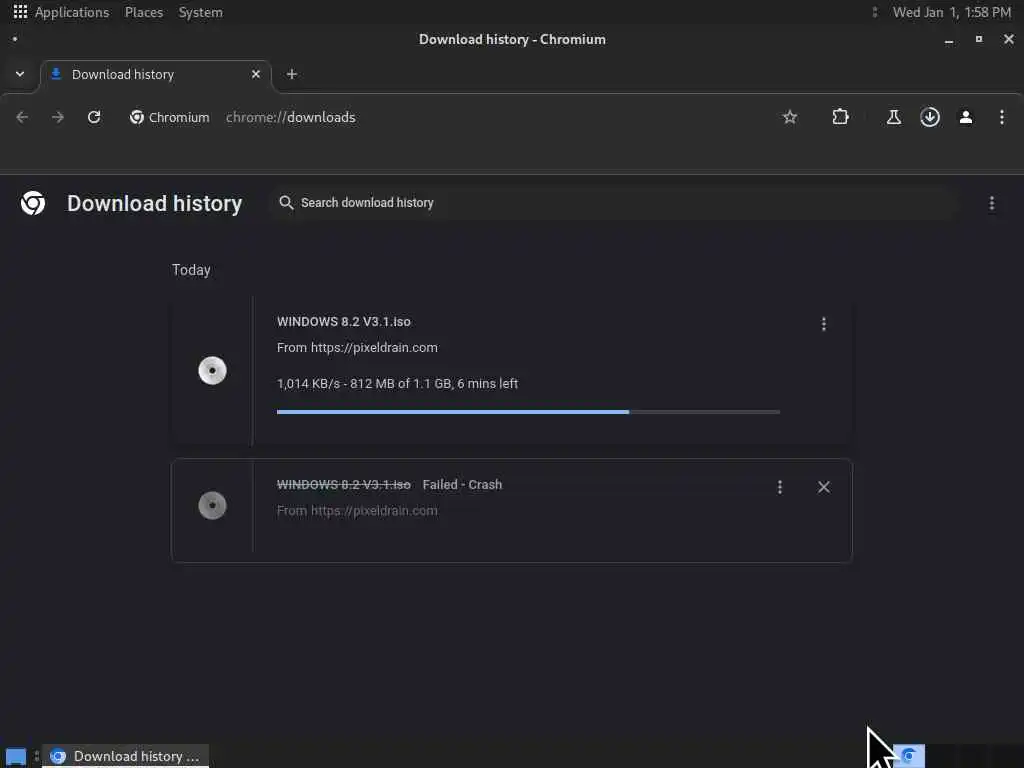The width and height of the screenshot is (1024, 768).
Task: Open the Places menu
Action: point(144,12)
